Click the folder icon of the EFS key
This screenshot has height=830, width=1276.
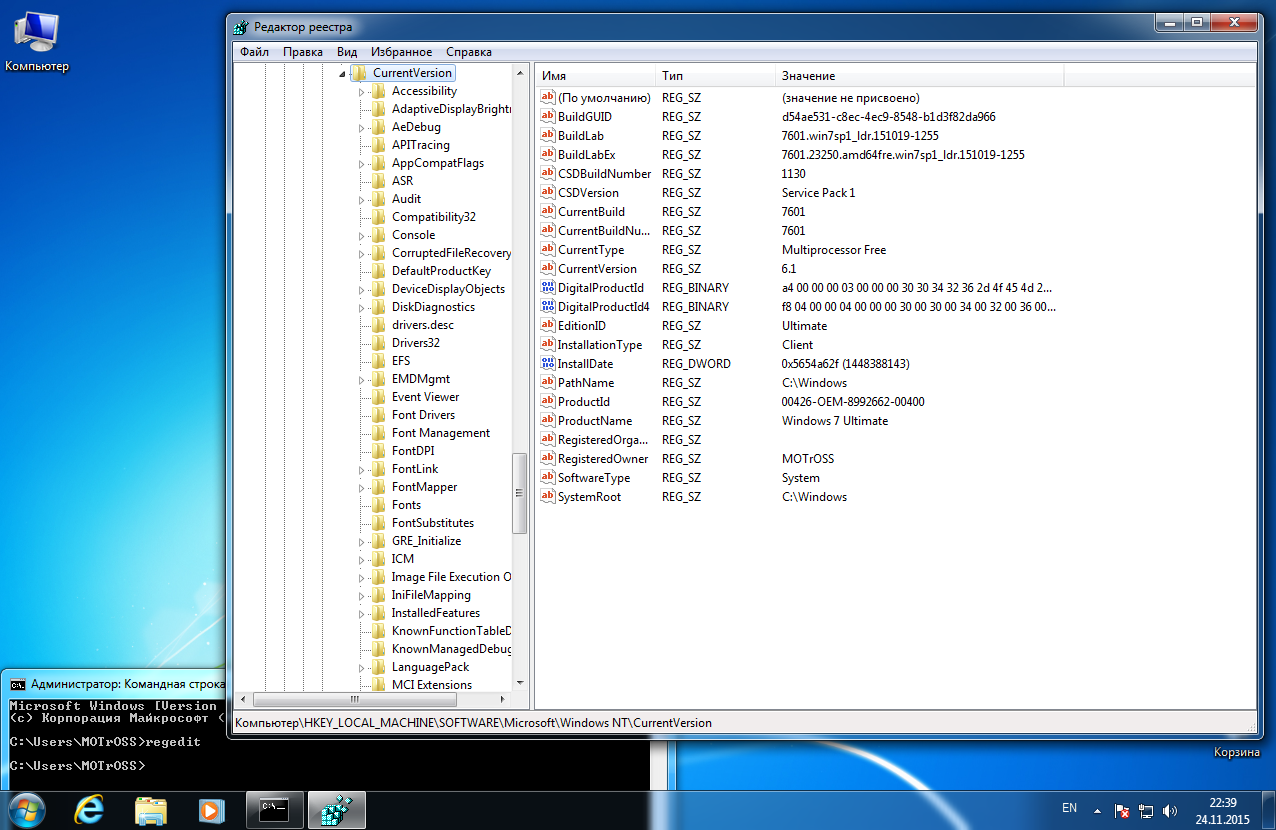pos(378,361)
